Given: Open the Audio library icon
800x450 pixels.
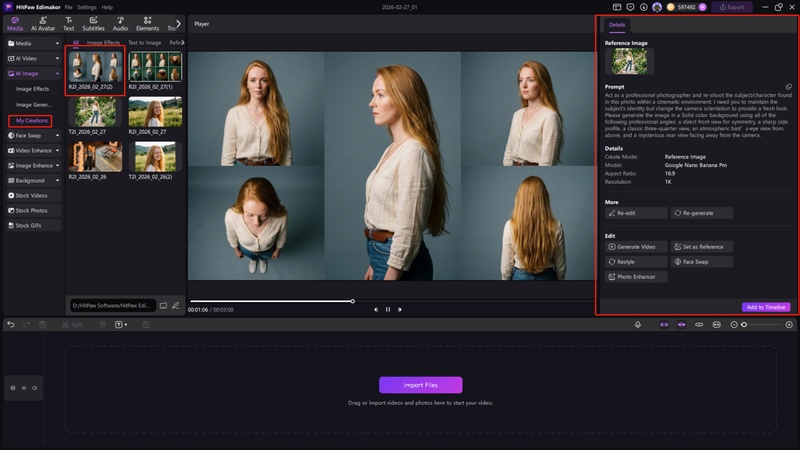Looking at the screenshot, I should point(120,23).
